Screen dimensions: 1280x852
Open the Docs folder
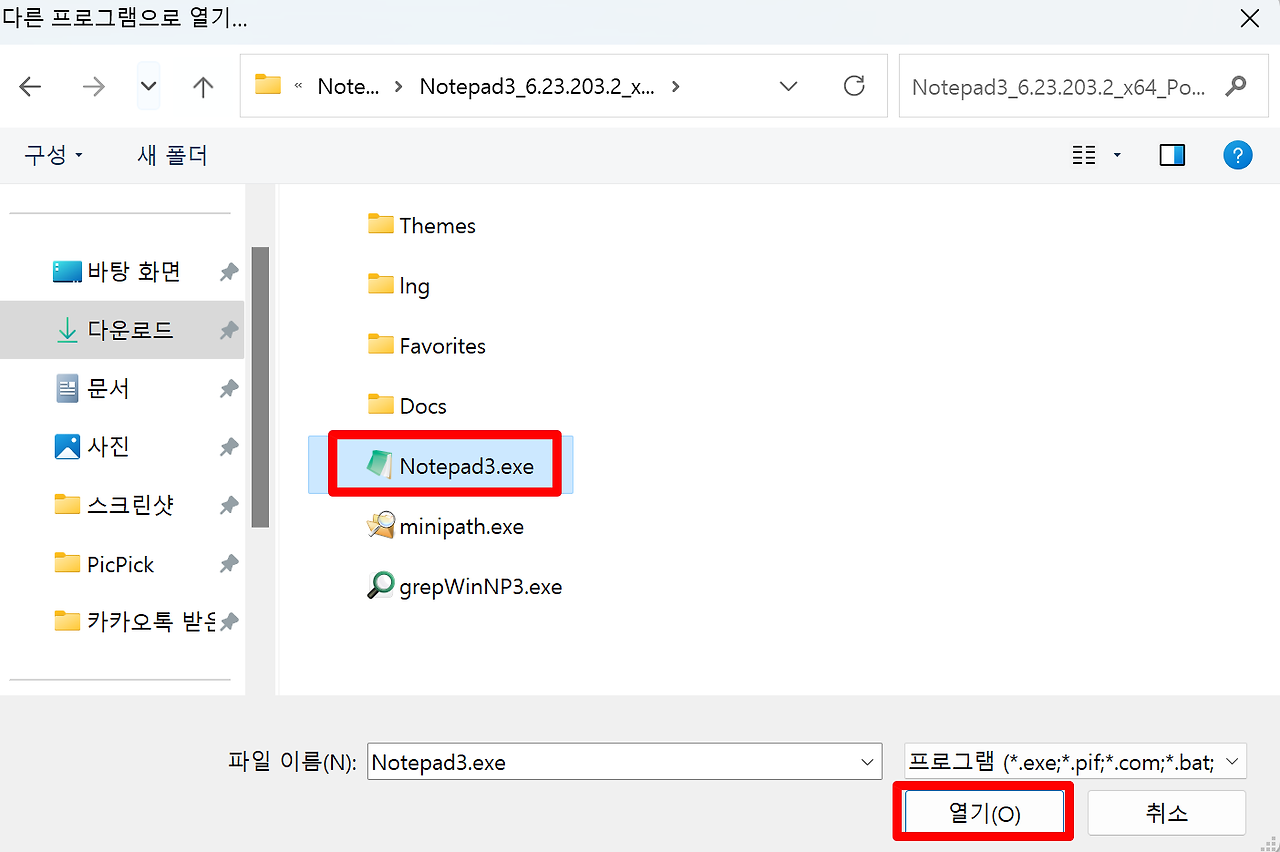(421, 405)
